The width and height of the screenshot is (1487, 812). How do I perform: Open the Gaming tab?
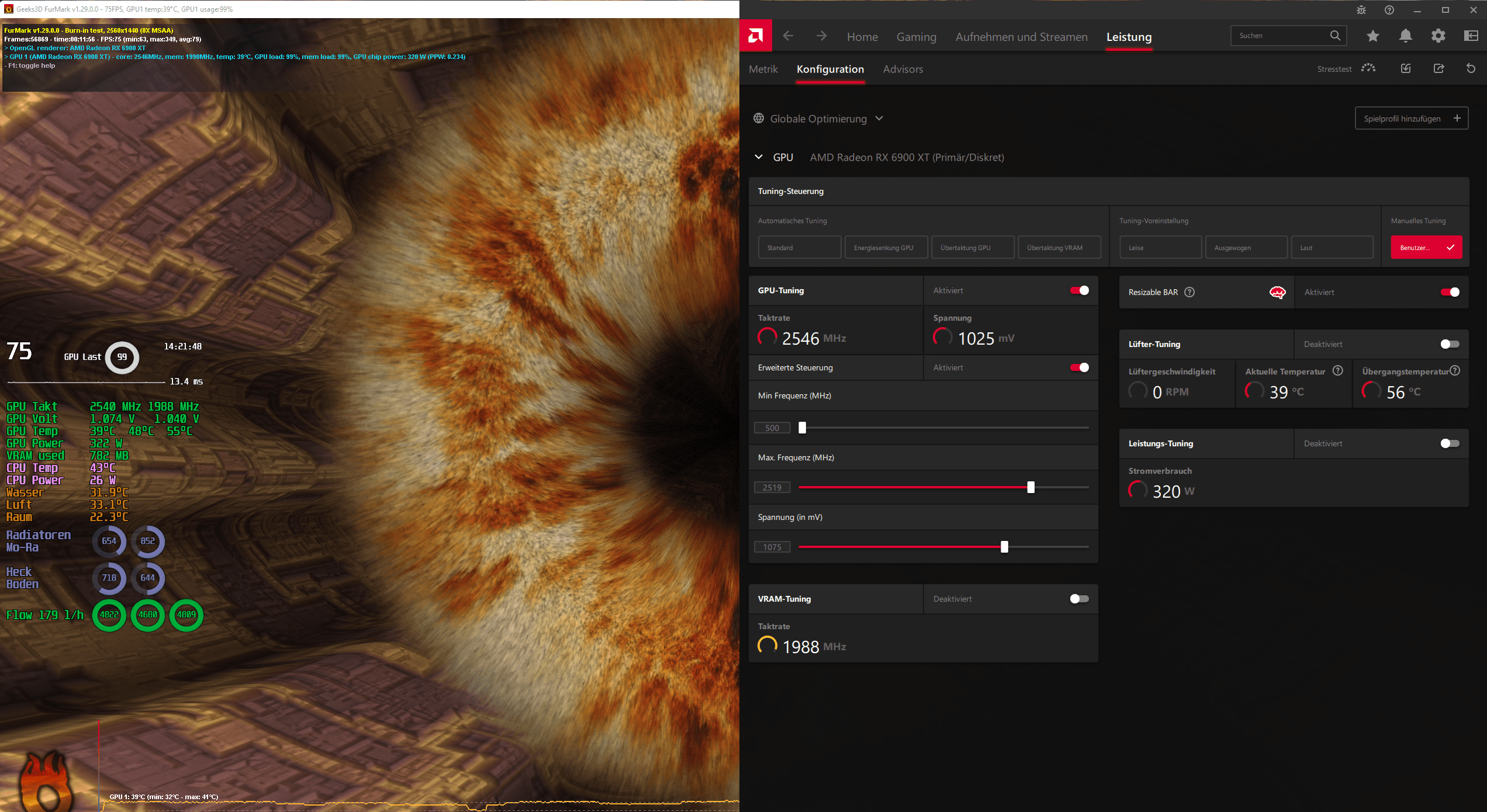[917, 37]
